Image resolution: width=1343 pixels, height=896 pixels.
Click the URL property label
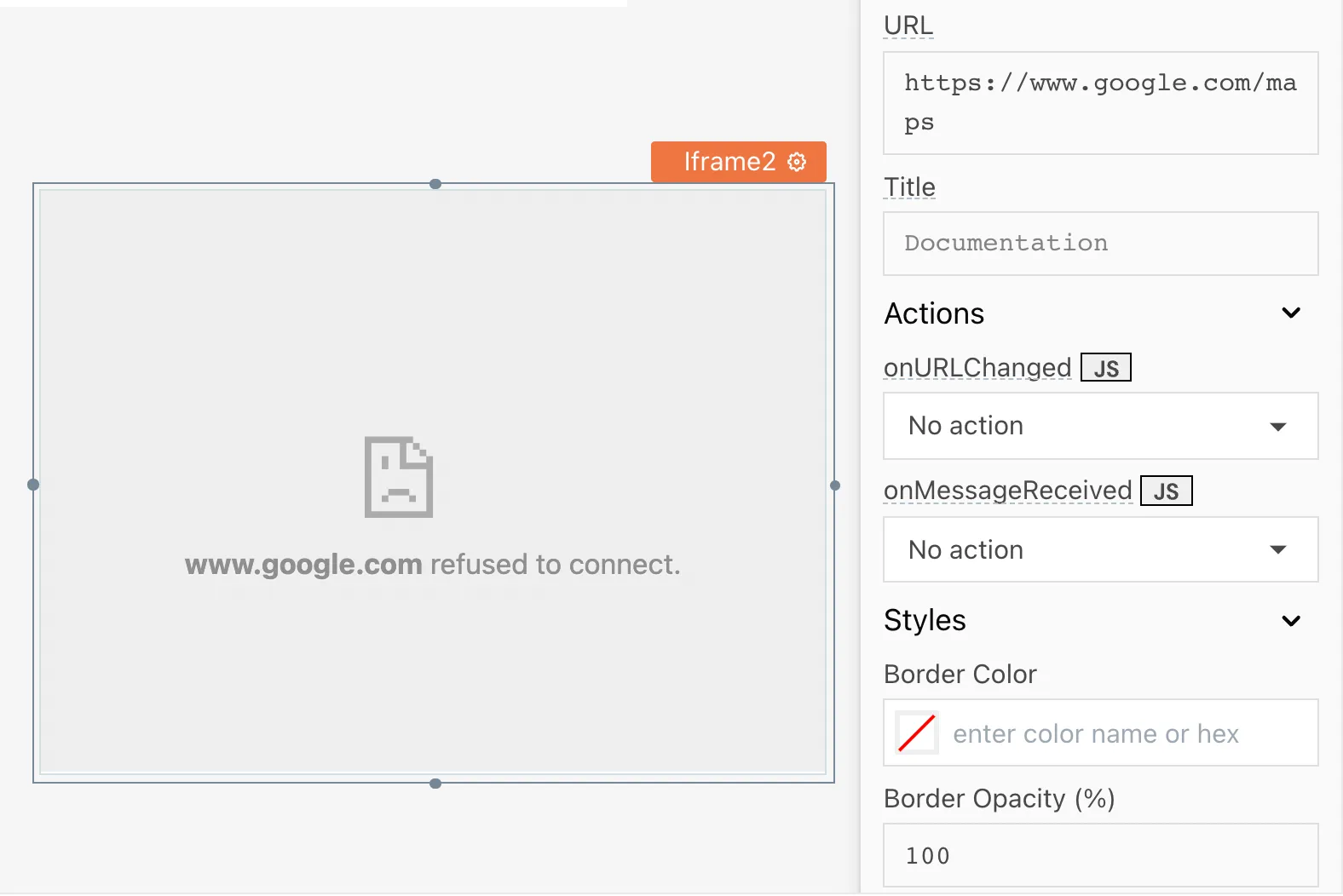(x=908, y=26)
